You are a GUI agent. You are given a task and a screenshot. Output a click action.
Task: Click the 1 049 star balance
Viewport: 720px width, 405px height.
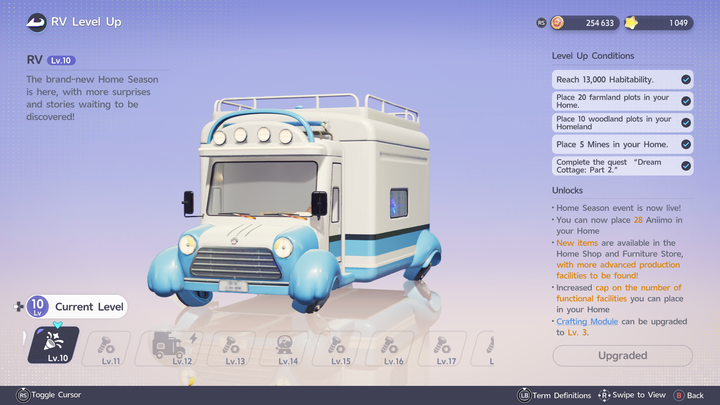coord(678,23)
